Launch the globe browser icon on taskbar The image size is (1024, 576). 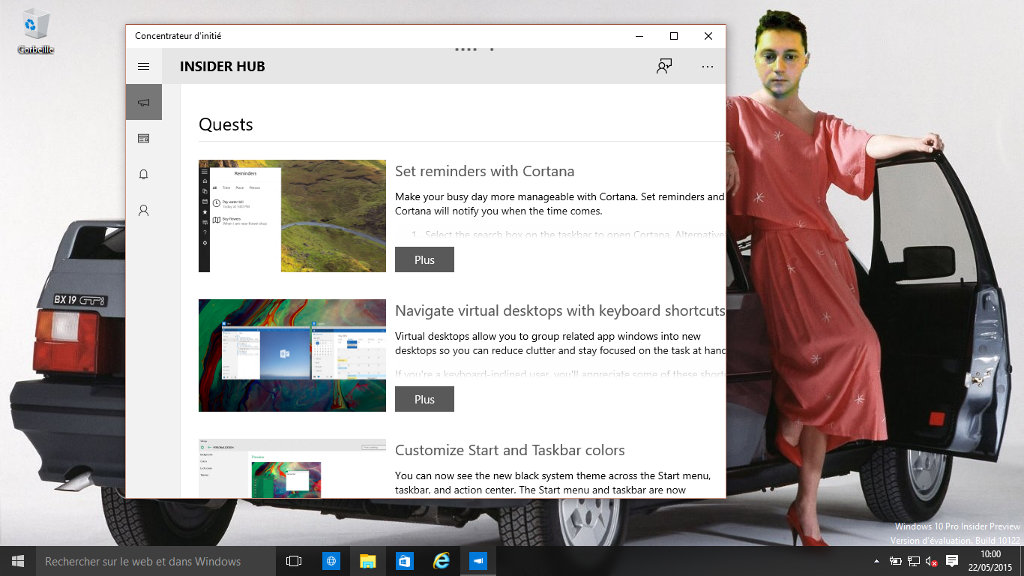331,561
